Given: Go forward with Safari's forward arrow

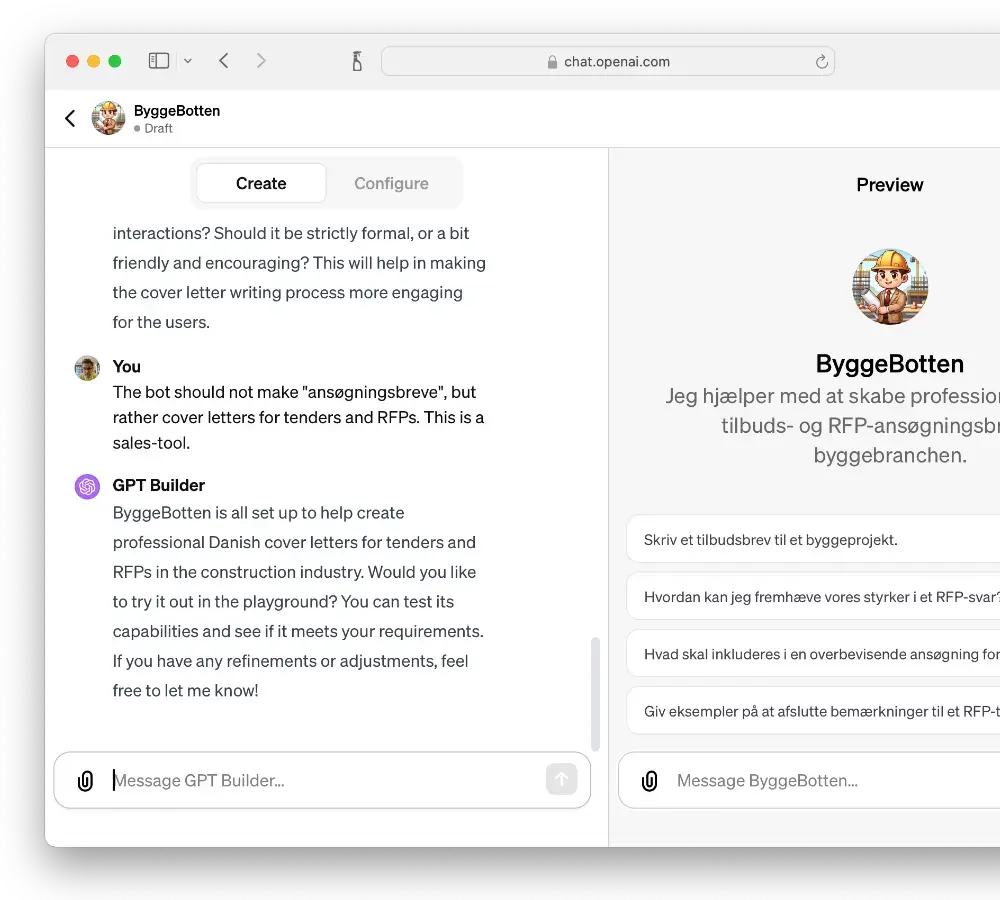Looking at the screenshot, I should coord(261,61).
